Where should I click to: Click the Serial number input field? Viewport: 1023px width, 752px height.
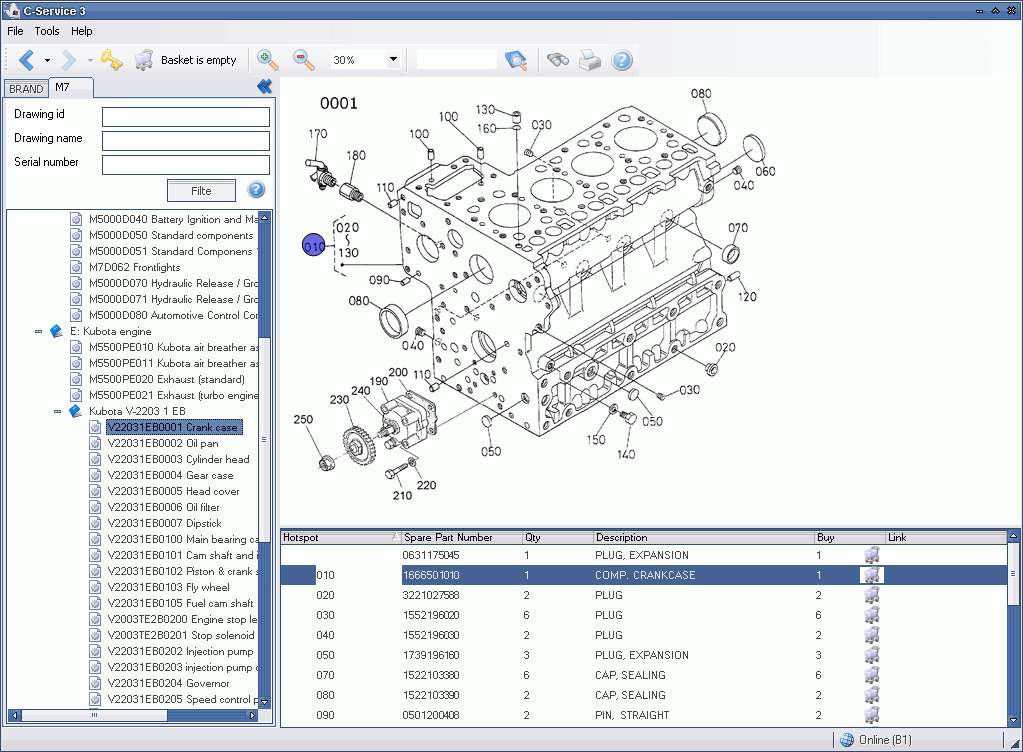click(186, 164)
